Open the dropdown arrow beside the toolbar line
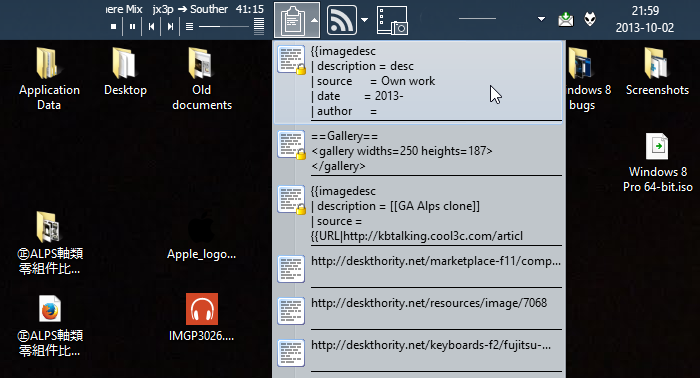The height and width of the screenshot is (378, 700). click(541, 19)
